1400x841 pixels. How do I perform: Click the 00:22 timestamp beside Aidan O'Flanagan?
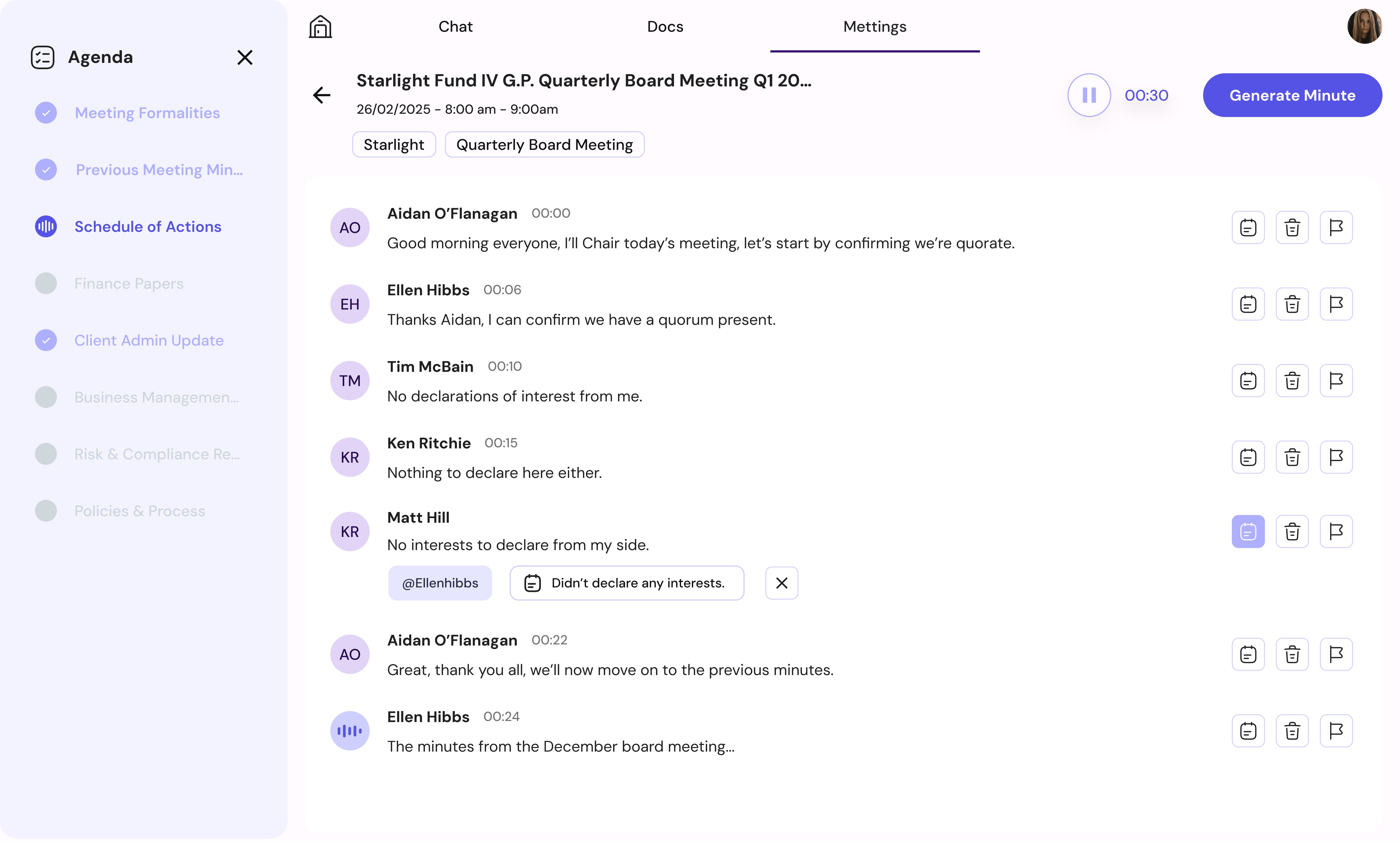coord(549,640)
